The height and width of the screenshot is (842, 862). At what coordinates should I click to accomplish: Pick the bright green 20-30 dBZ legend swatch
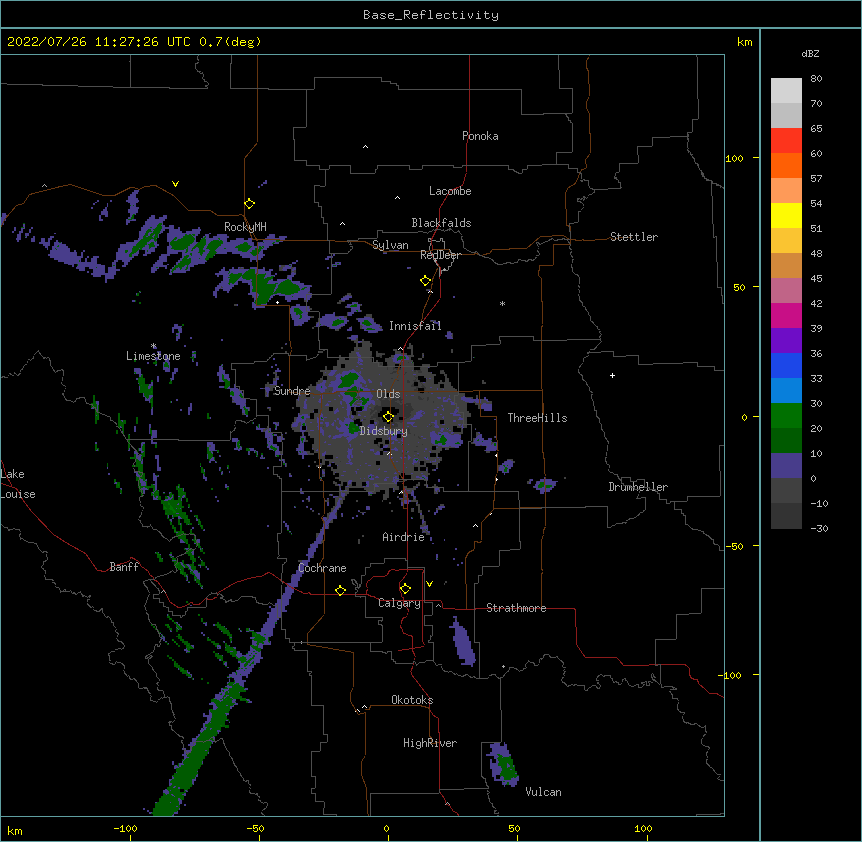pyautogui.click(x=786, y=416)
